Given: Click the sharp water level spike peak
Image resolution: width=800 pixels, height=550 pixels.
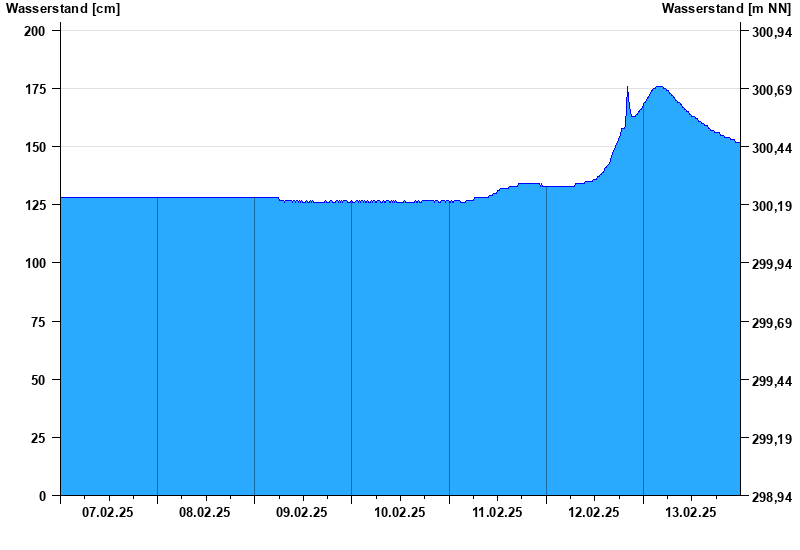Looking at the screenshot, I should point(628,88).
